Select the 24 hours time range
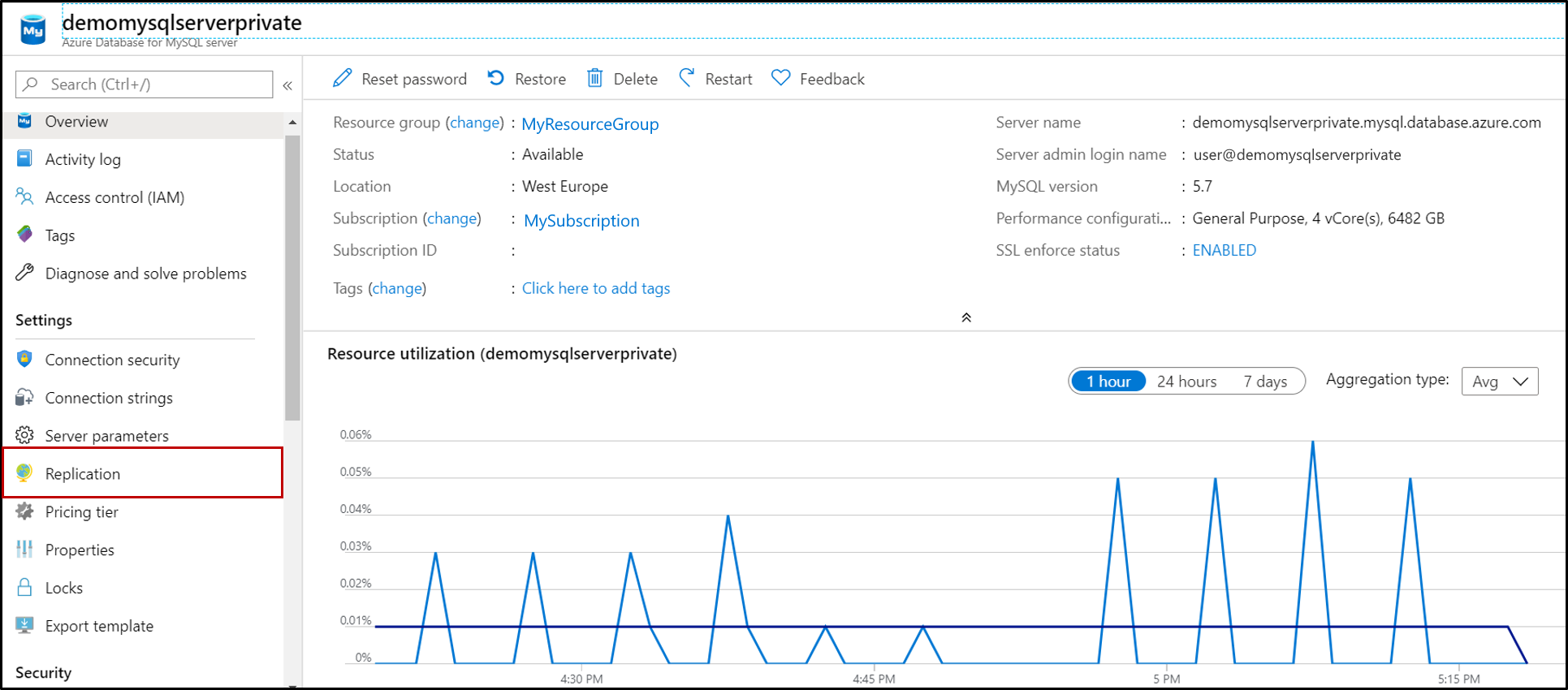The image size is (1568, 690). pyautogui.click(x=1186, y=381)
